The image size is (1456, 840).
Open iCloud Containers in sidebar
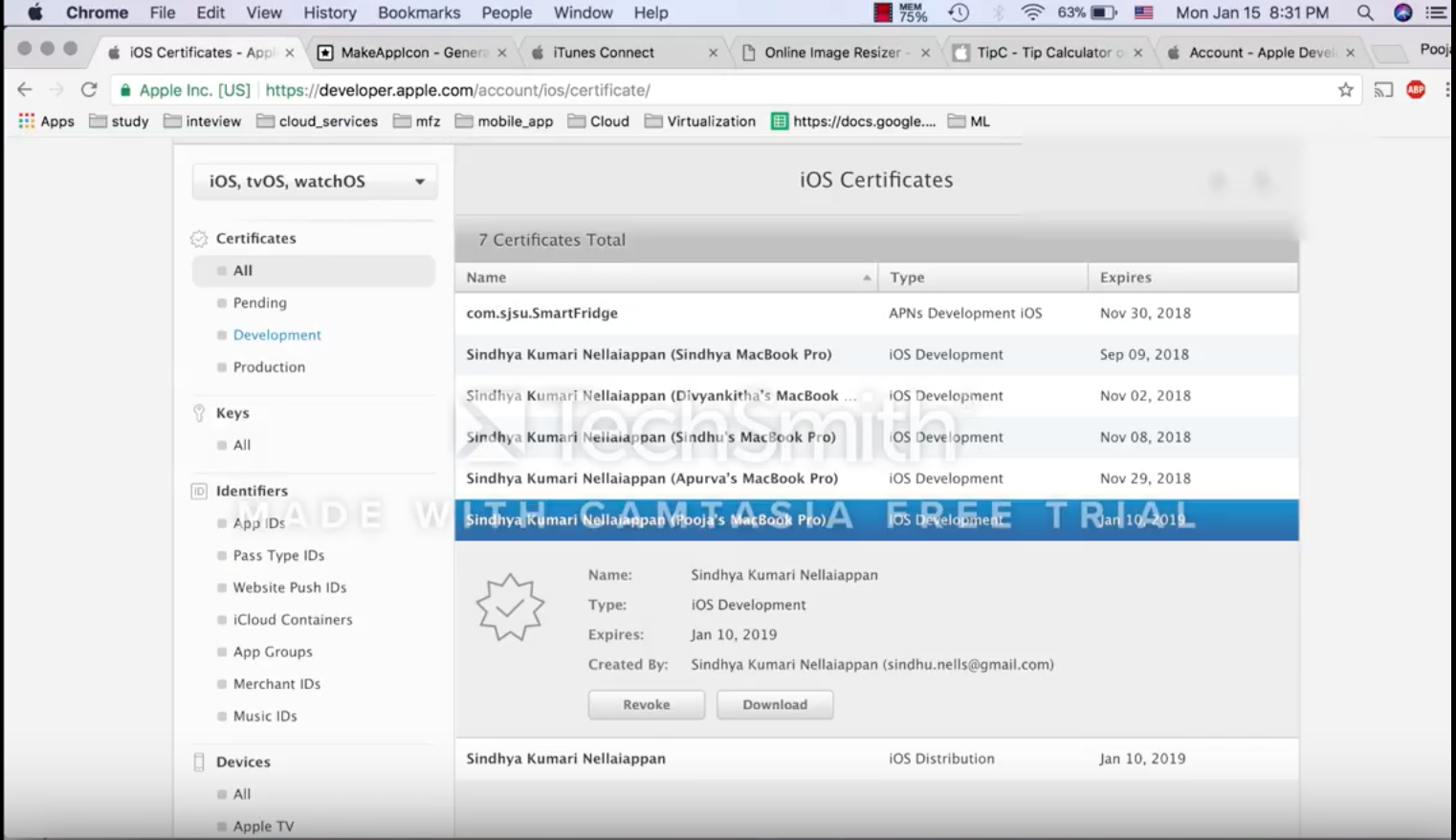click(293, 620)
